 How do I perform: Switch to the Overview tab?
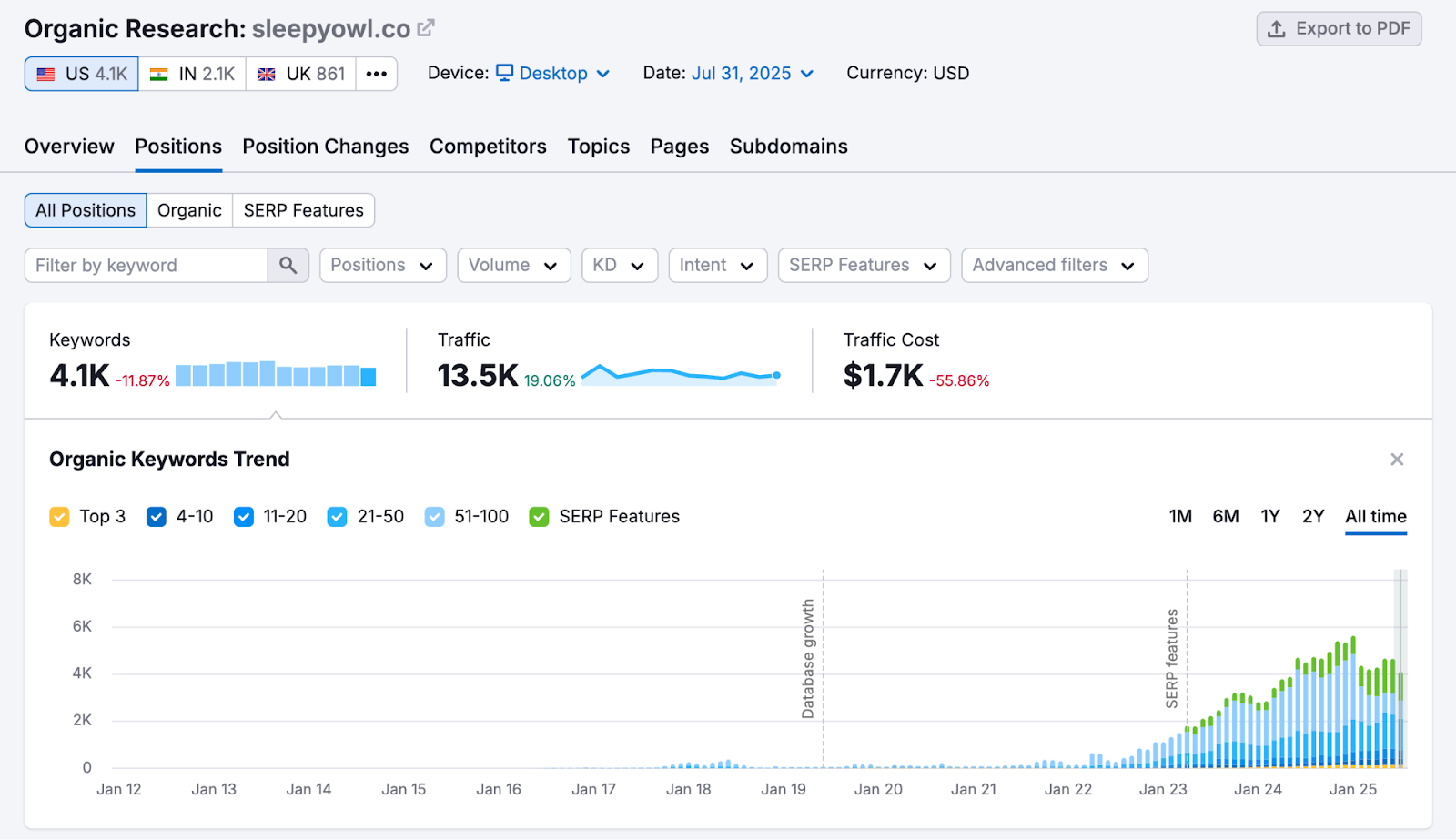pyautogui.click(x=69, y=147)
